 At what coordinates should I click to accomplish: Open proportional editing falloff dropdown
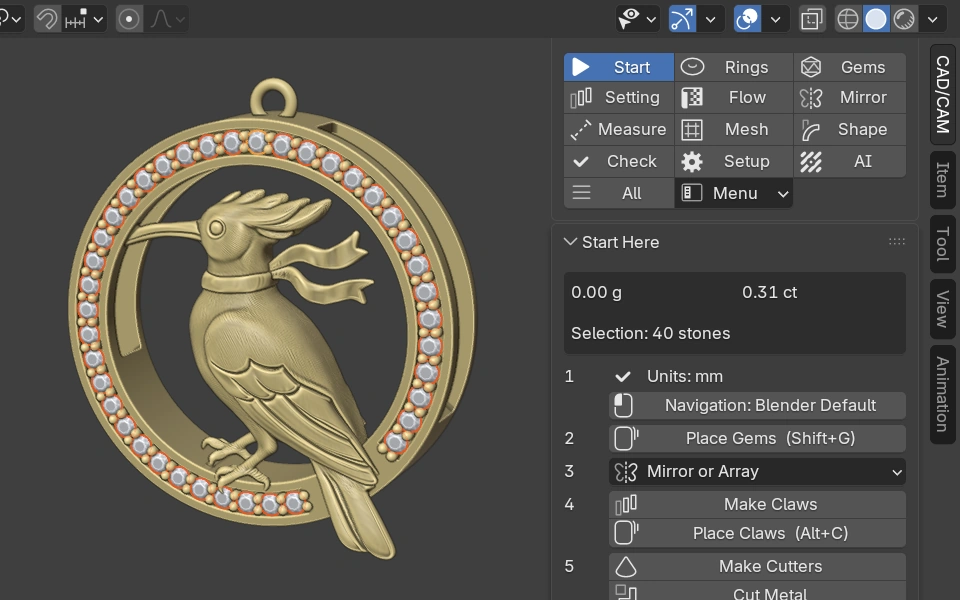tap(167, 19)
